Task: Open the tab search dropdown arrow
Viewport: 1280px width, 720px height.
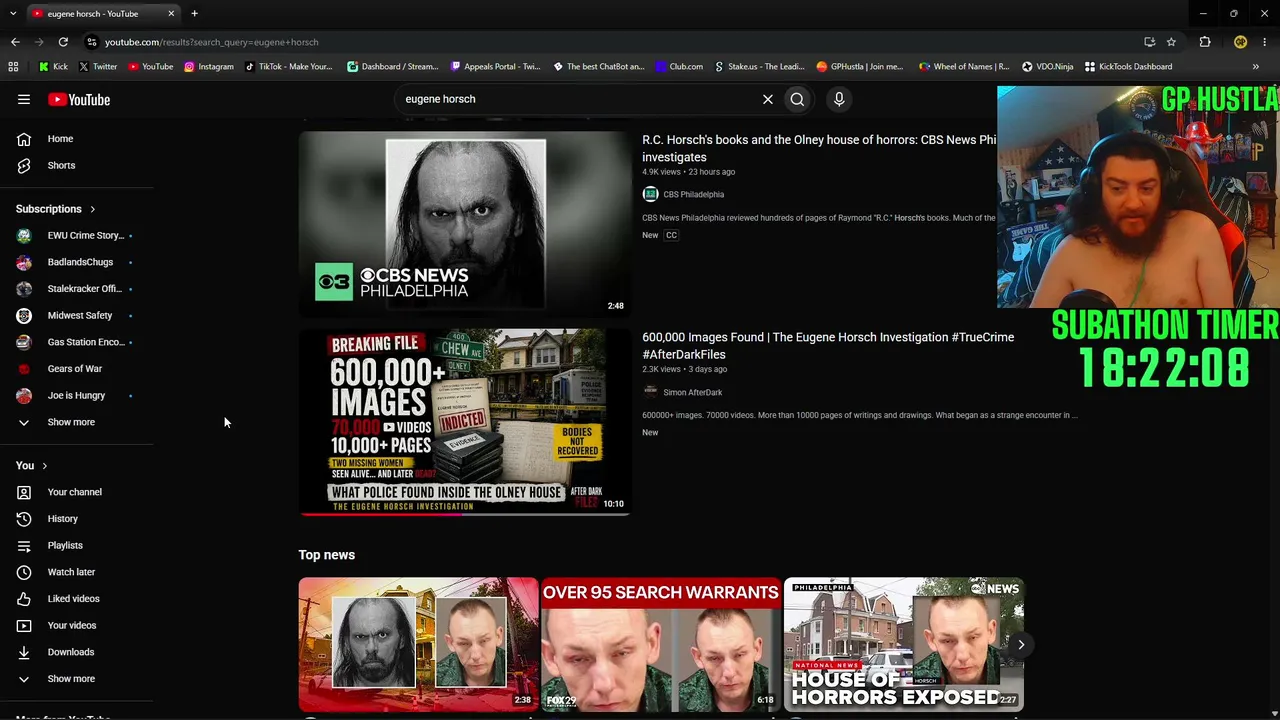Action: coord(13,14)
